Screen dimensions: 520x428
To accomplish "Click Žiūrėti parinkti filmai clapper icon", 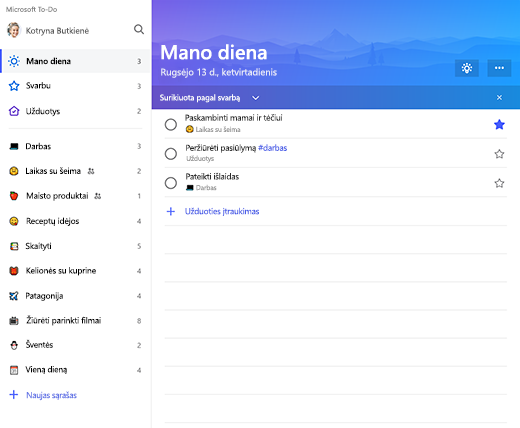I will [x=14, y=321].
